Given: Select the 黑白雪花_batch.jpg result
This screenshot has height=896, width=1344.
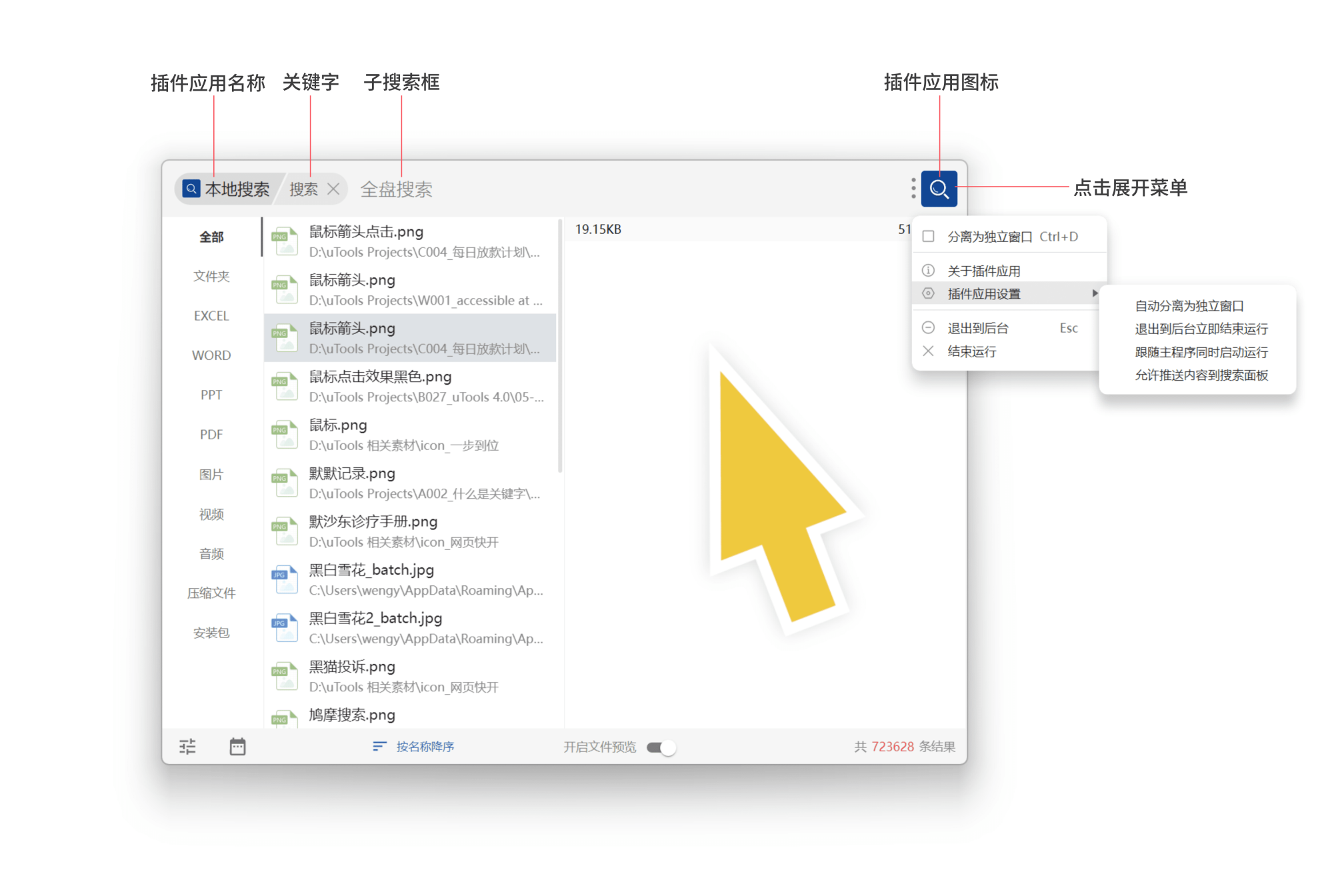Looking at the screenshot, I should pyautogui.click(x=410, y=579).
